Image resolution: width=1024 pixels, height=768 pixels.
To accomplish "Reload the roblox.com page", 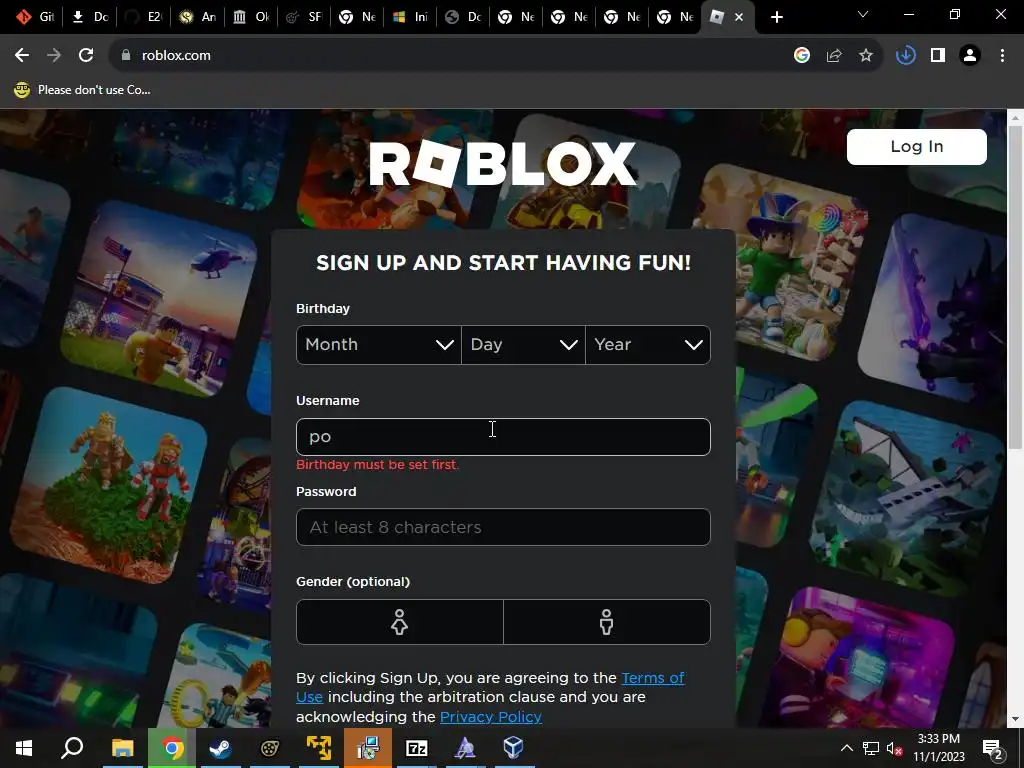I will (x=86, y=56).
